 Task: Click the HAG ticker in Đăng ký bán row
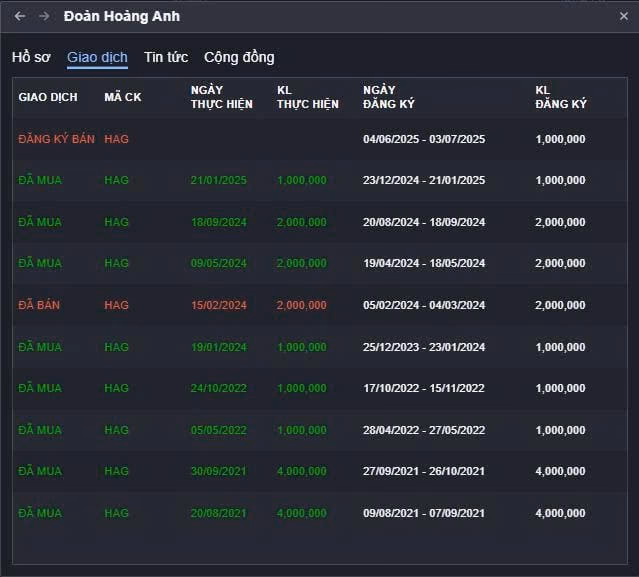116,139
